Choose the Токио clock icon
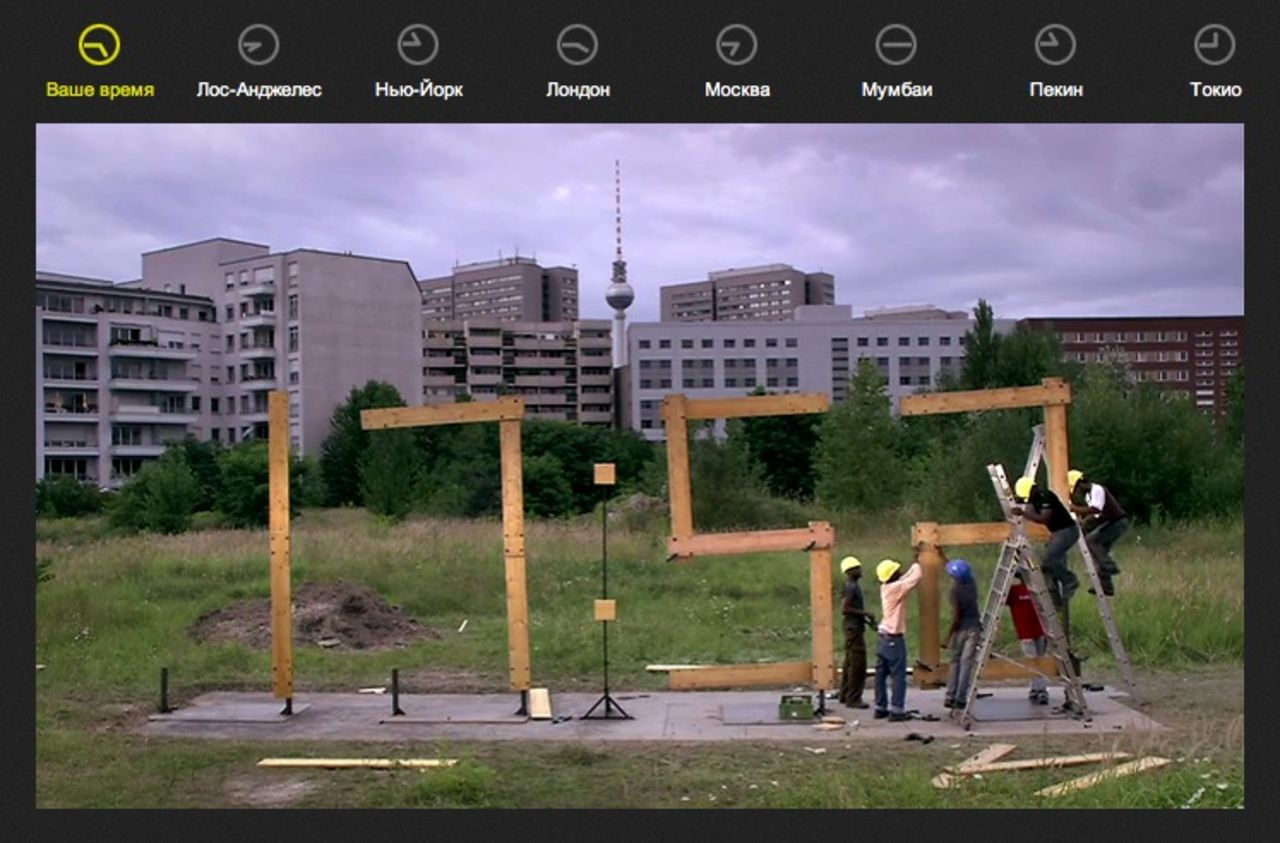This screenshot has height=843, width=1280. [x=1214, y=45]
